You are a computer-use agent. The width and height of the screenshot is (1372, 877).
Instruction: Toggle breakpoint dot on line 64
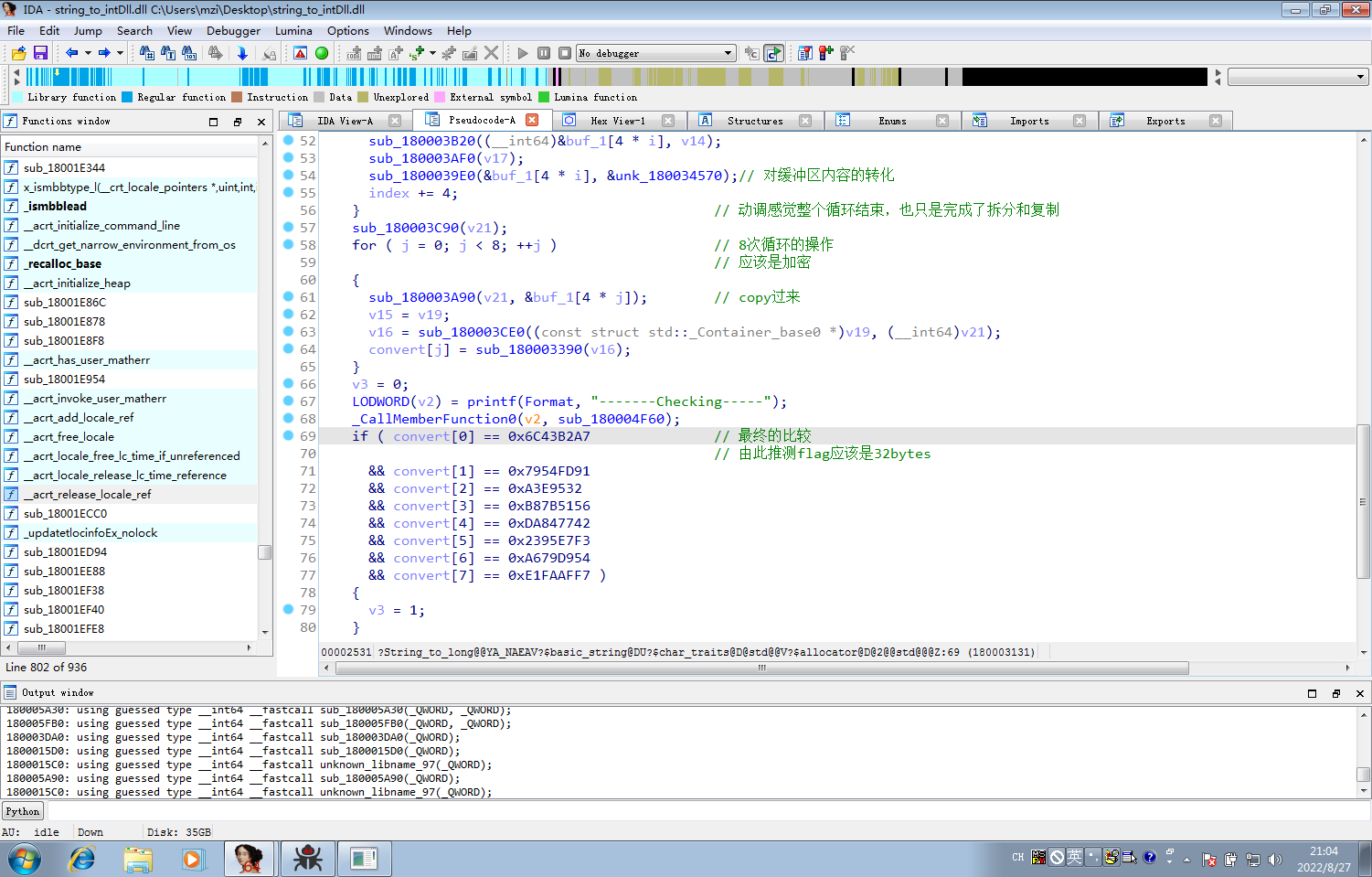pyautogui.click(x=288, y=348)
